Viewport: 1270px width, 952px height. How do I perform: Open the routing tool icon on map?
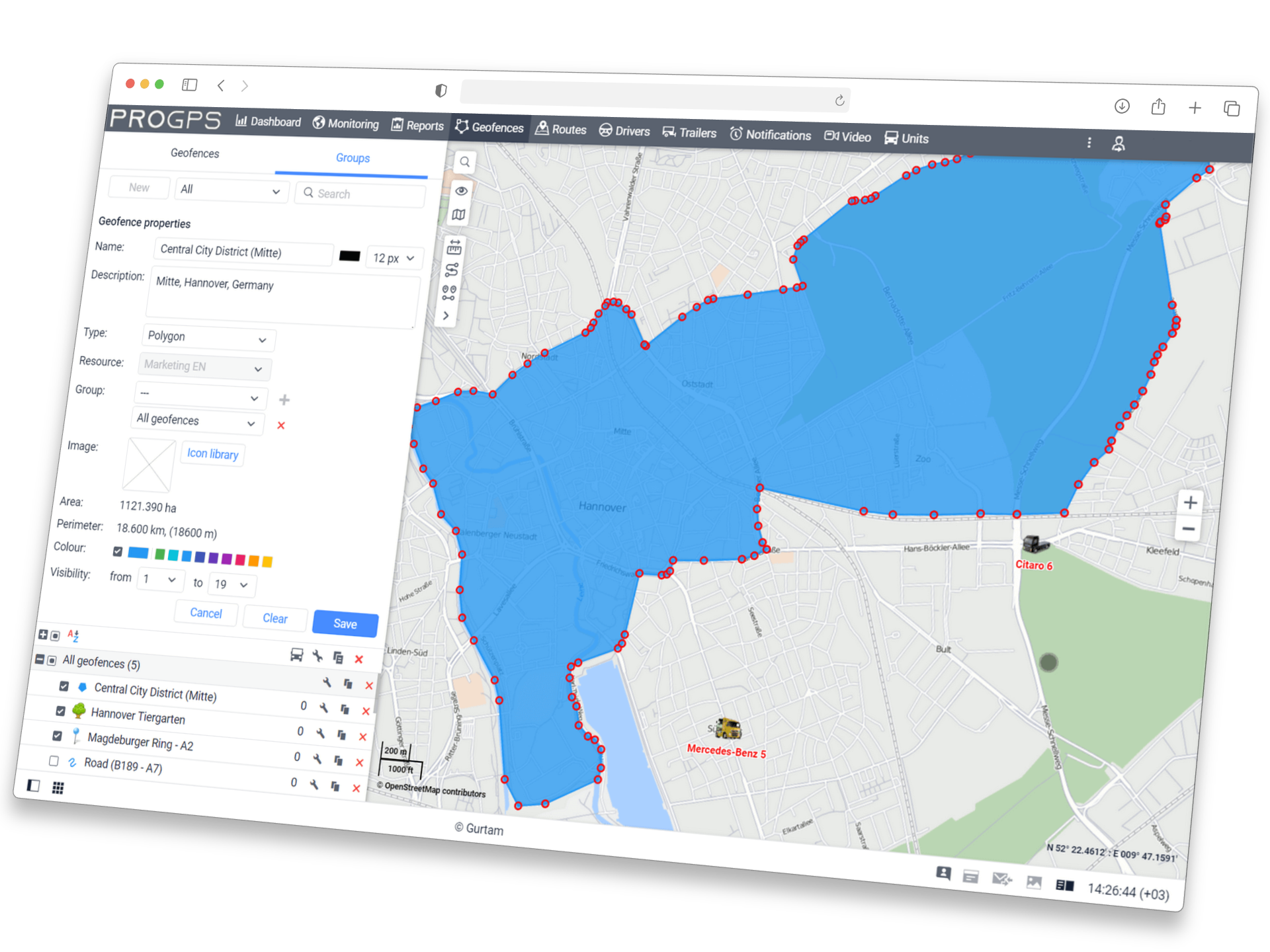pos(452,270)
